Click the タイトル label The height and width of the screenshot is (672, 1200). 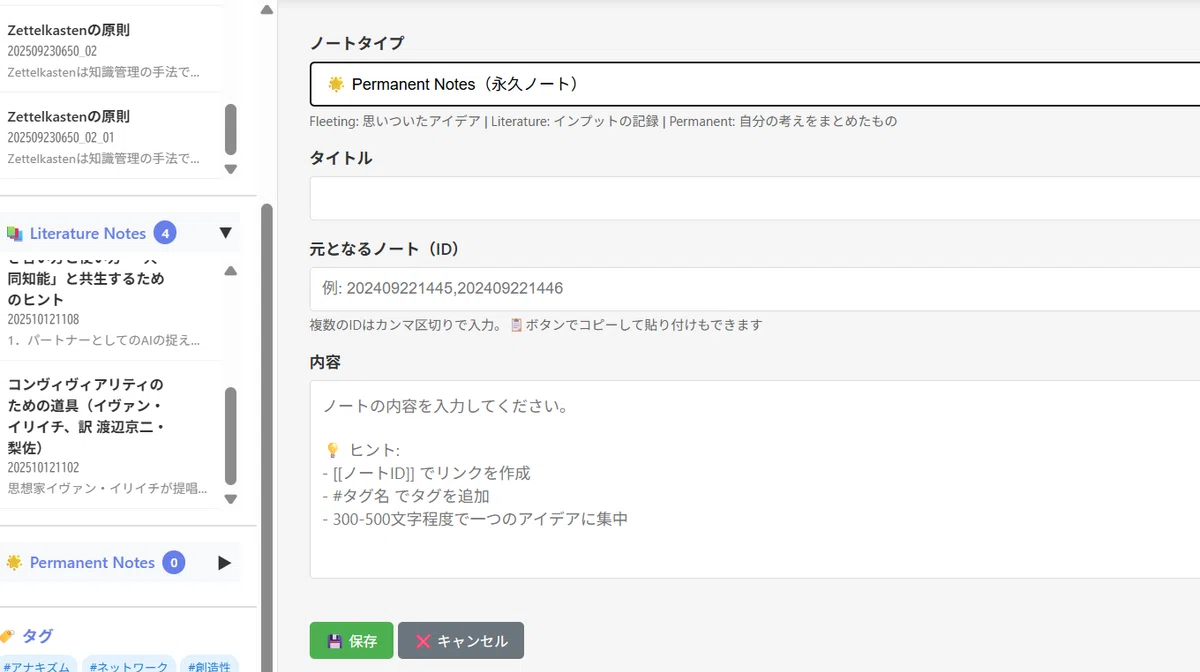[x=341, y=158]
